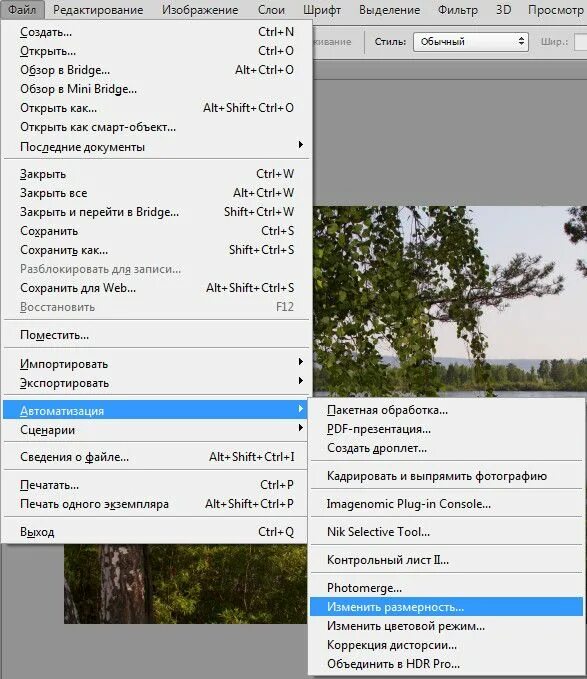Choose Закрыть with the Ctrl+W shortcut

(x=157, y=174)
